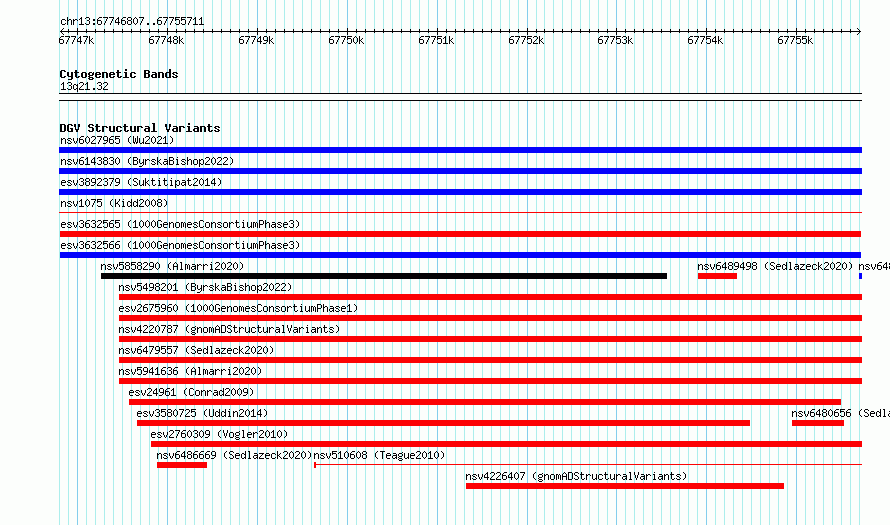Click the 67749k ruler tick label
Image resolution: width=890 pixels, height=525 pixels.
click(256, 41)
